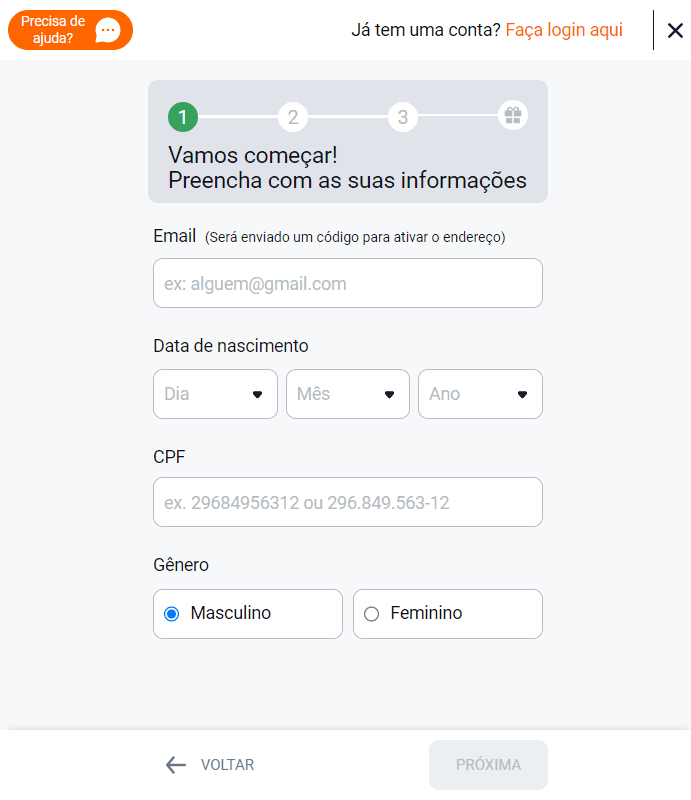
Task: Open the Dia dropdown
Action: pyautogui.click(x=215, y=394)
